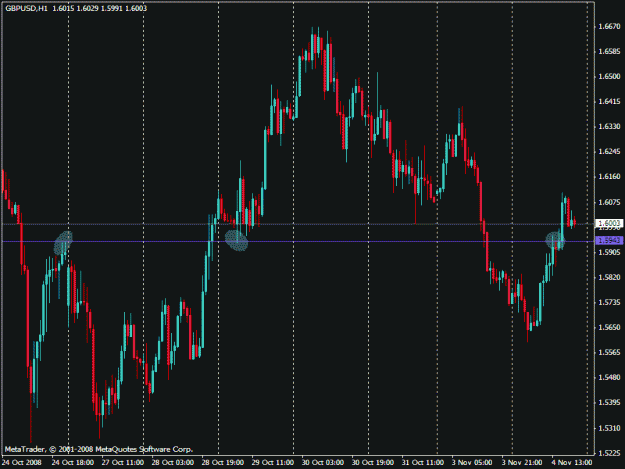This screenshot has height=469, width=625.
Task: Select the purple 1.5943 price level label
Action: tap(609, 241)
